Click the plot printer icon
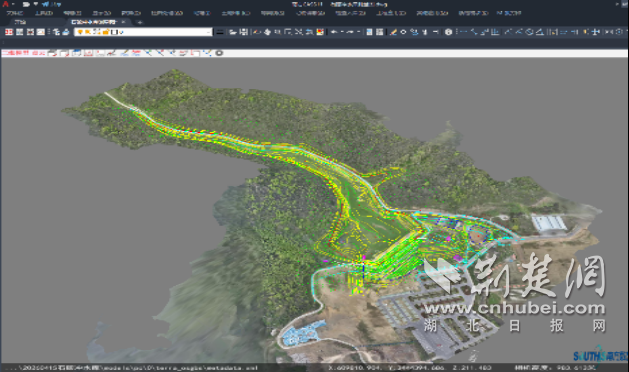 coord(66,32)
